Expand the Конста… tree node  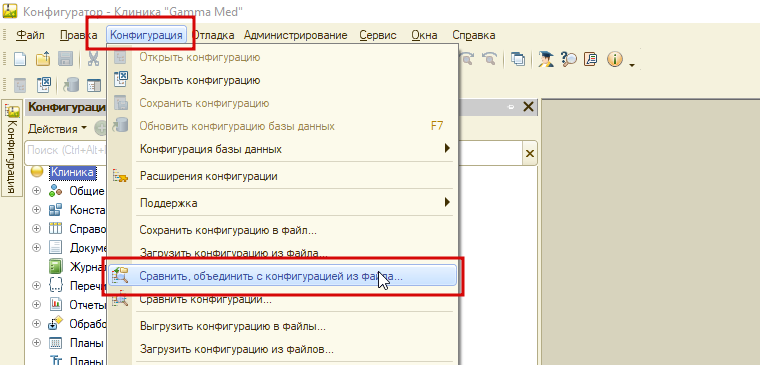pyautogui.click(x=36, y=210)
